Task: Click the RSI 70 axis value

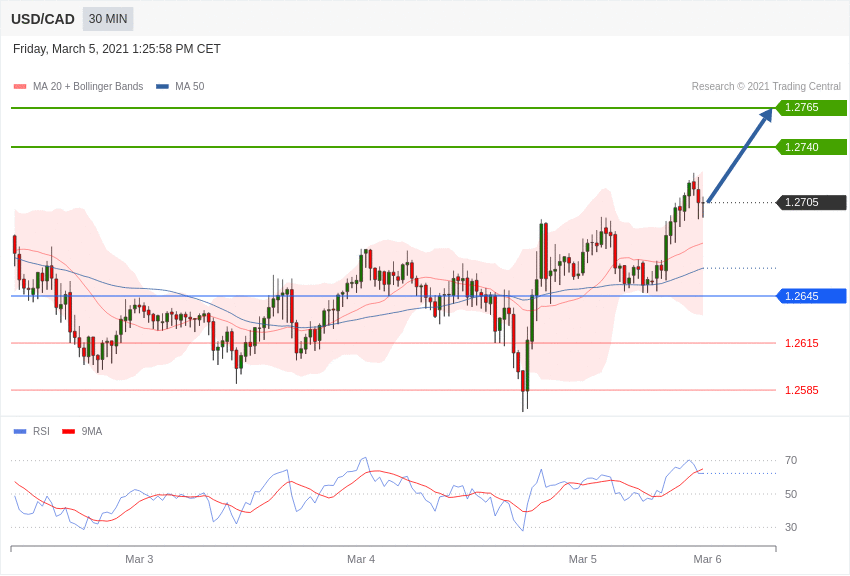Action: coord(791,460)
